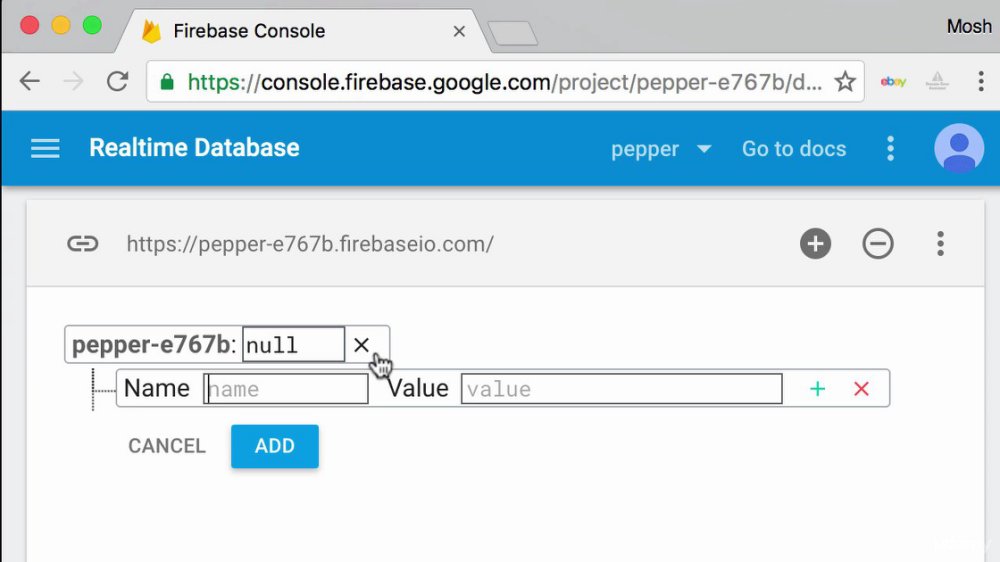Open database options three-dot menu
The image size is (1000, 562).
click(940, 244)
